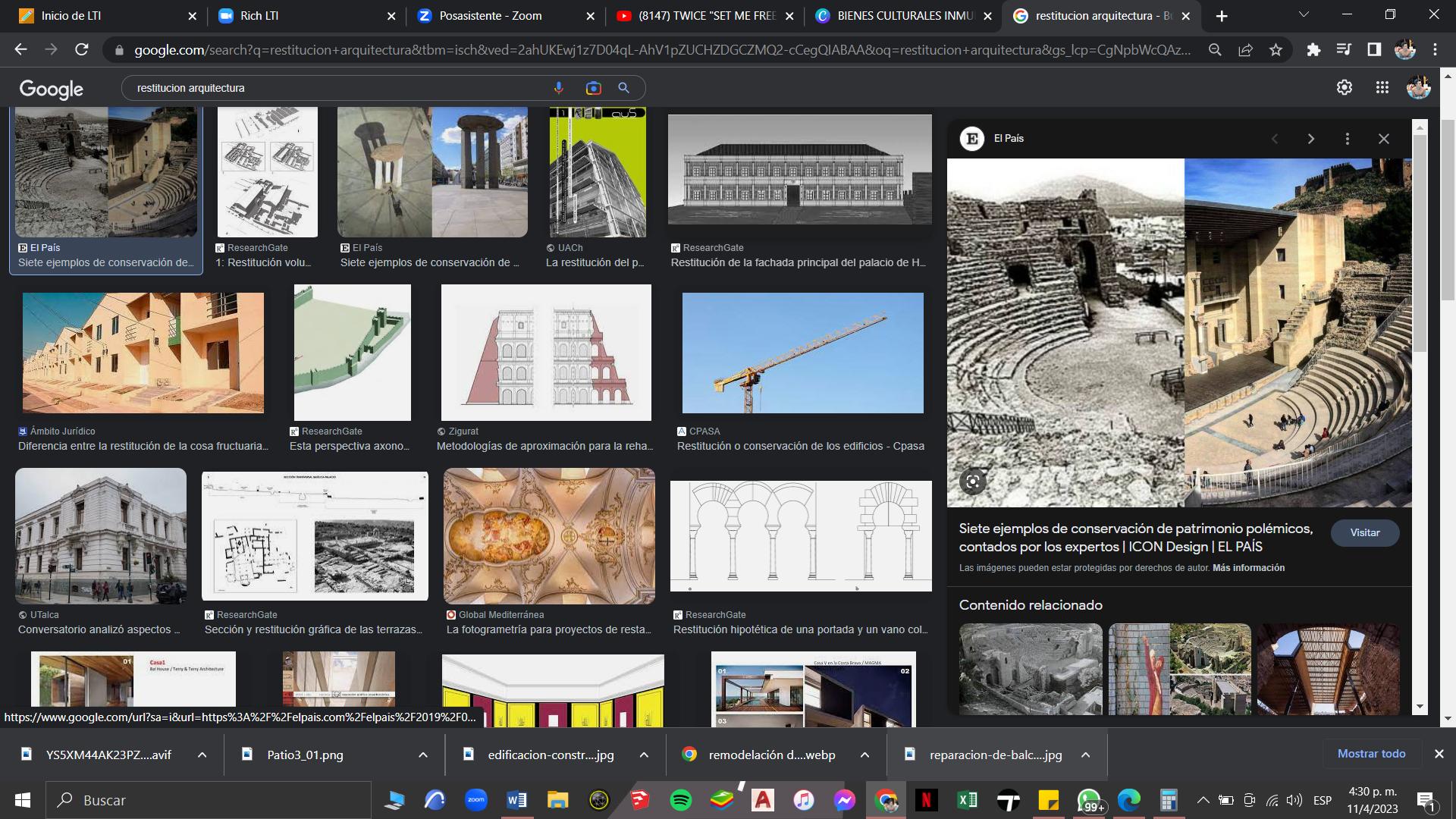Expand Chrome tab search chevron
Screen dimensions: 1456x819
[1304, 15]
